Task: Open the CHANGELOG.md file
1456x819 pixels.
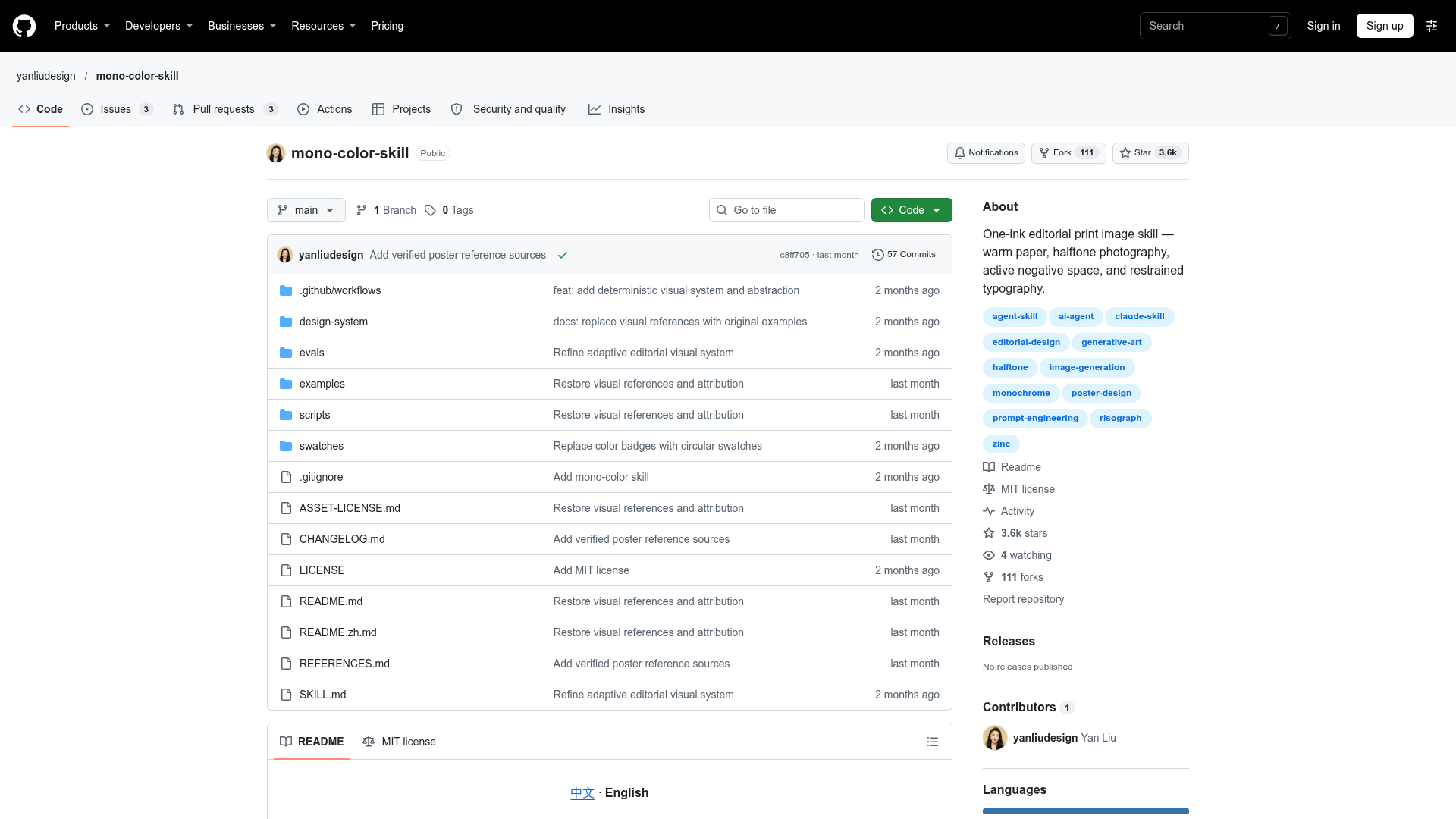Action: (x=342, y=539)
